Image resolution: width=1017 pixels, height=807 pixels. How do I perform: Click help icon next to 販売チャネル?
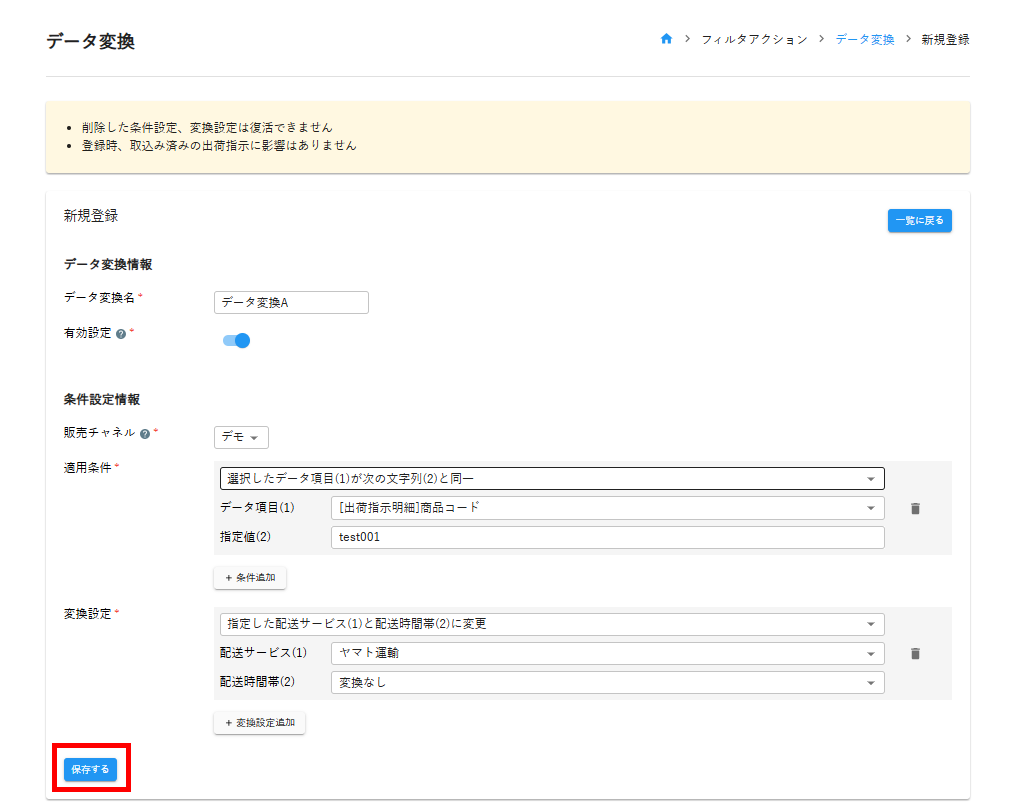point(145,433)
